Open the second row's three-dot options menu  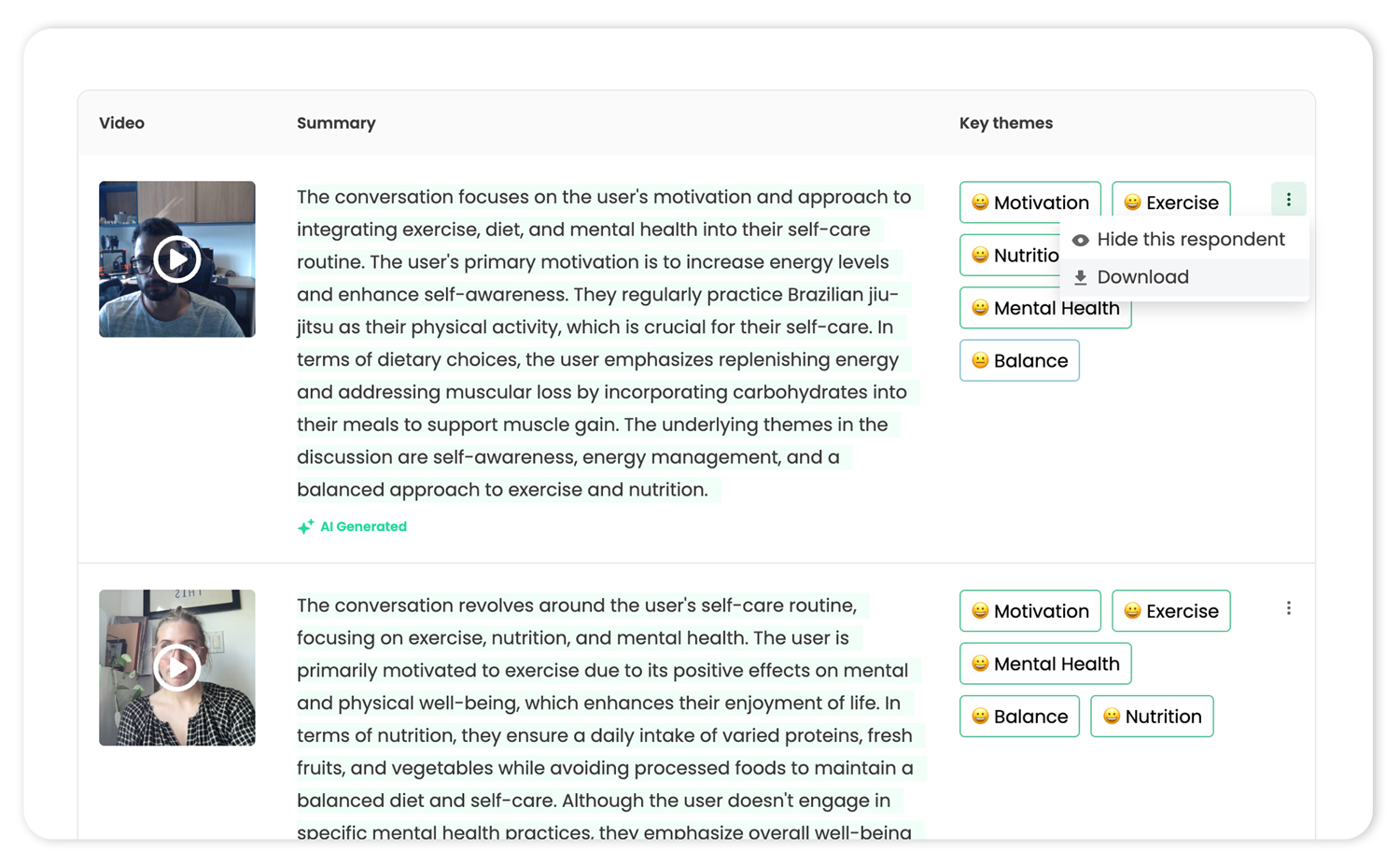coord(1288,608)
